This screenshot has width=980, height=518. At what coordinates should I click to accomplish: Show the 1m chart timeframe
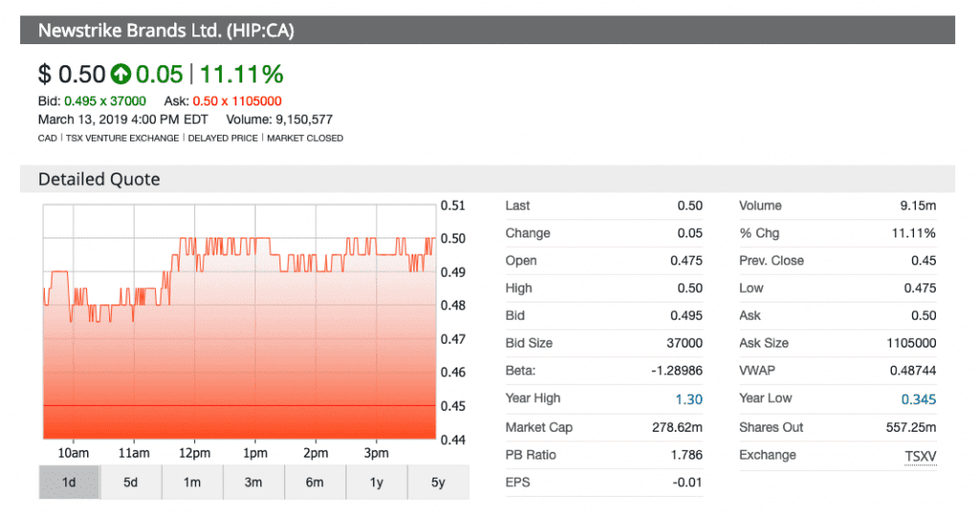pyautogui.click(x=192, y=482)
